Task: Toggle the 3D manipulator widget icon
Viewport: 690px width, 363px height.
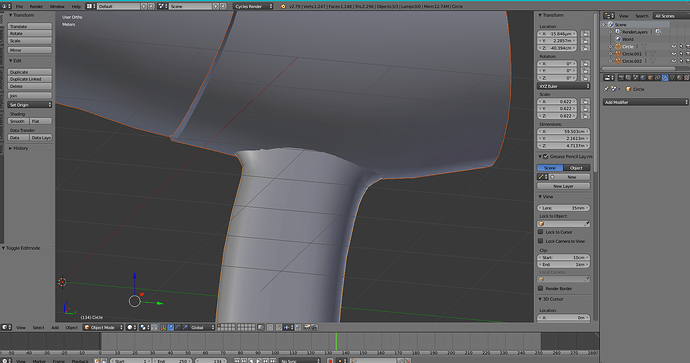Action: [x=163, y=327]
